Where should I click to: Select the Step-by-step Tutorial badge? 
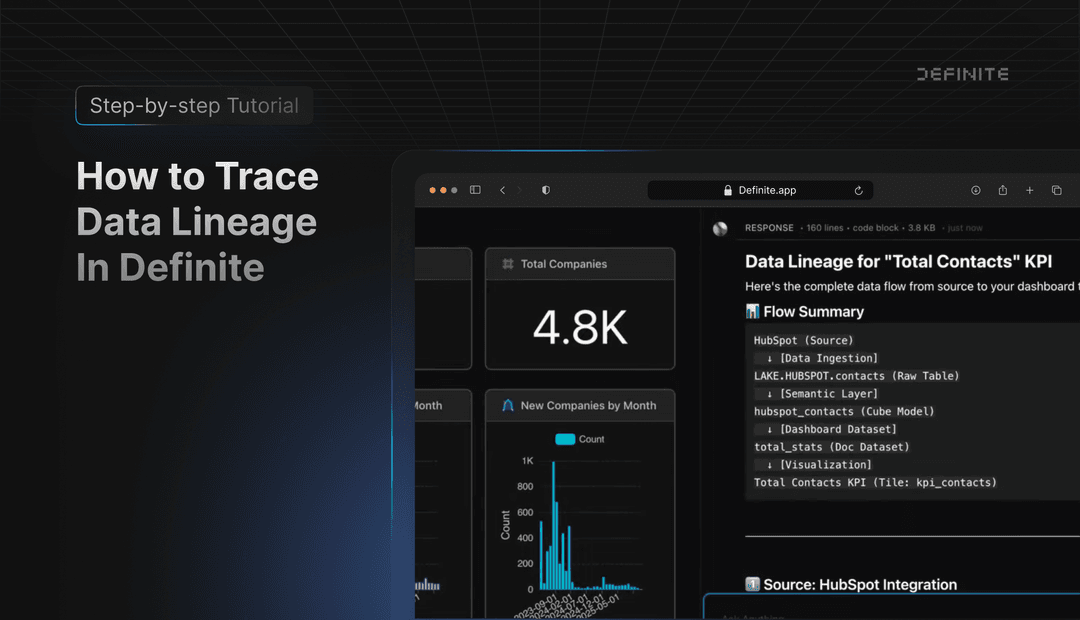coord(193,105)
